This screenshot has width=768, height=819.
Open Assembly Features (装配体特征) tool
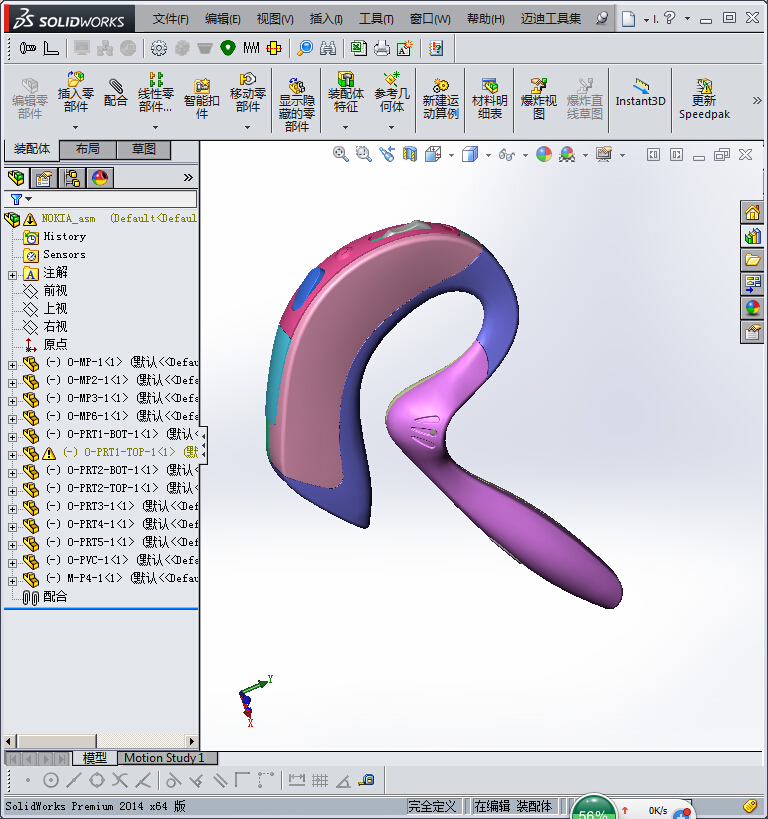click(346, 92)
